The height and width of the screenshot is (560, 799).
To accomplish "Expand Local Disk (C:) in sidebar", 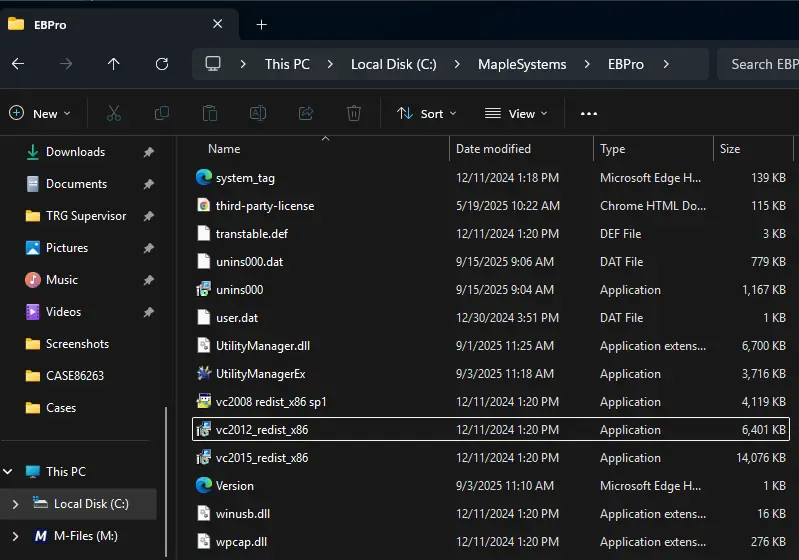I will tap(15, 504).
